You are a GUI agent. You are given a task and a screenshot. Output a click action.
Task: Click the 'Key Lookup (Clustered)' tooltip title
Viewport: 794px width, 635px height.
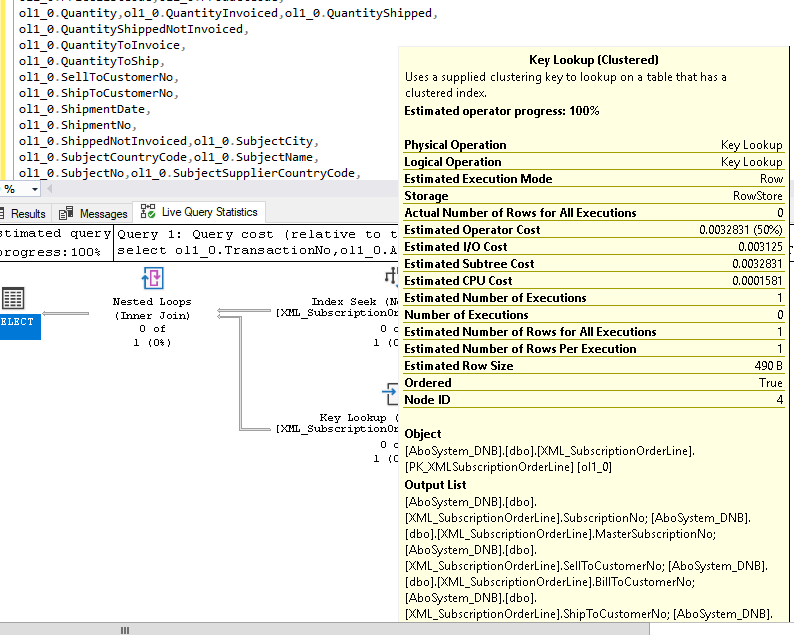click(x=593, y=60)
